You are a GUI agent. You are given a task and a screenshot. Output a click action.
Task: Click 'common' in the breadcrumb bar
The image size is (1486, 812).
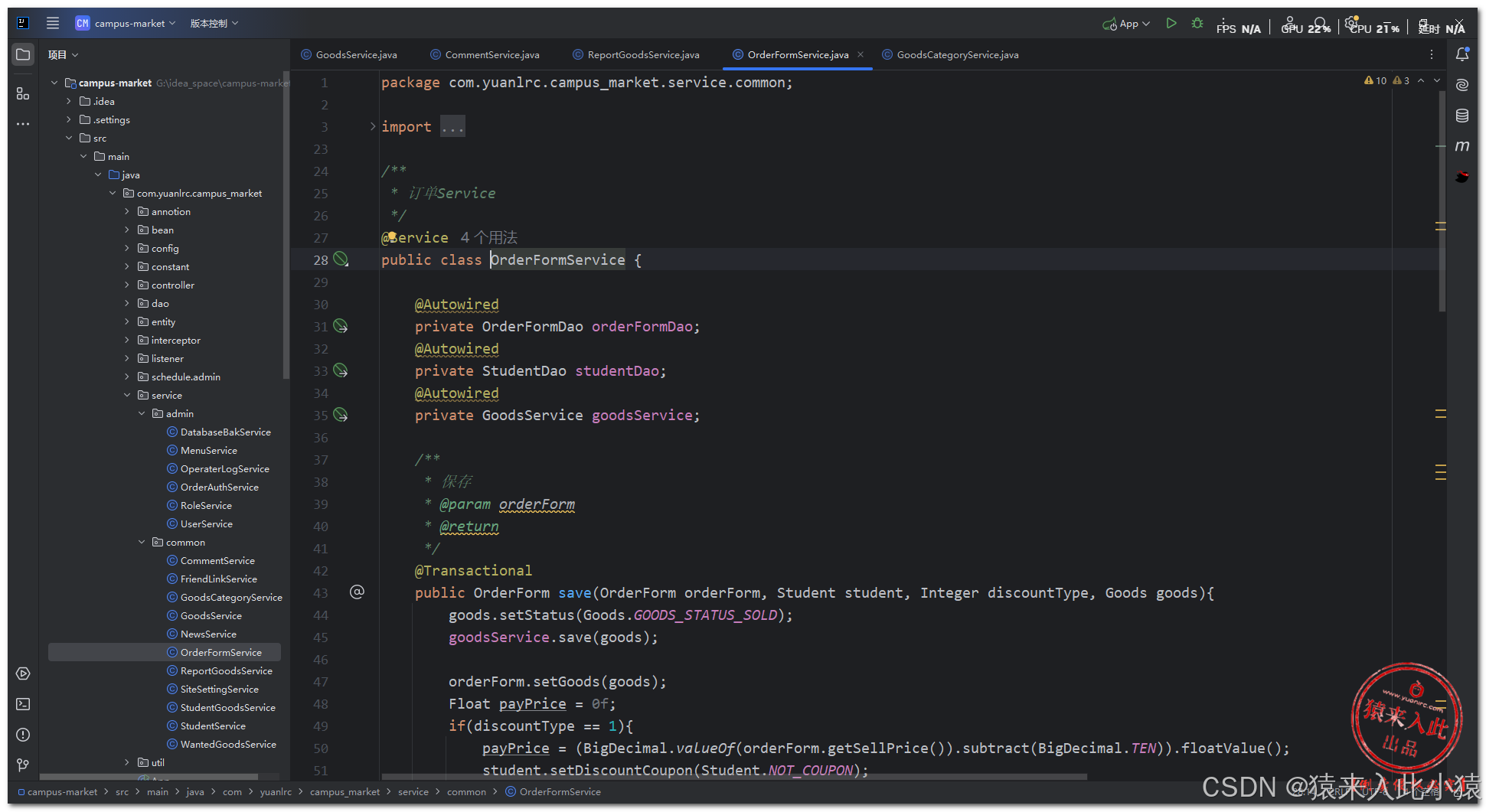466,792
